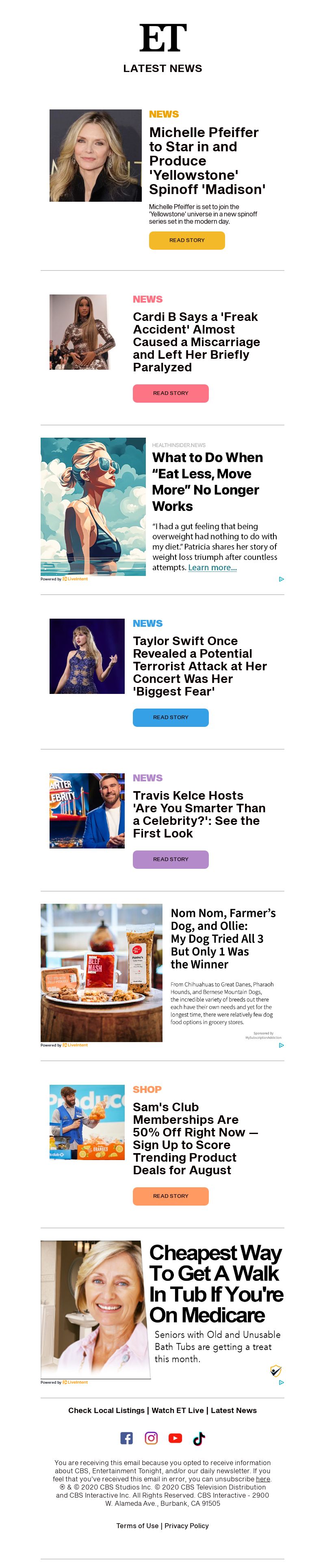
Task: Click the AdChoices icon on Medicare ad
Action: click(x=281, y=1383)
